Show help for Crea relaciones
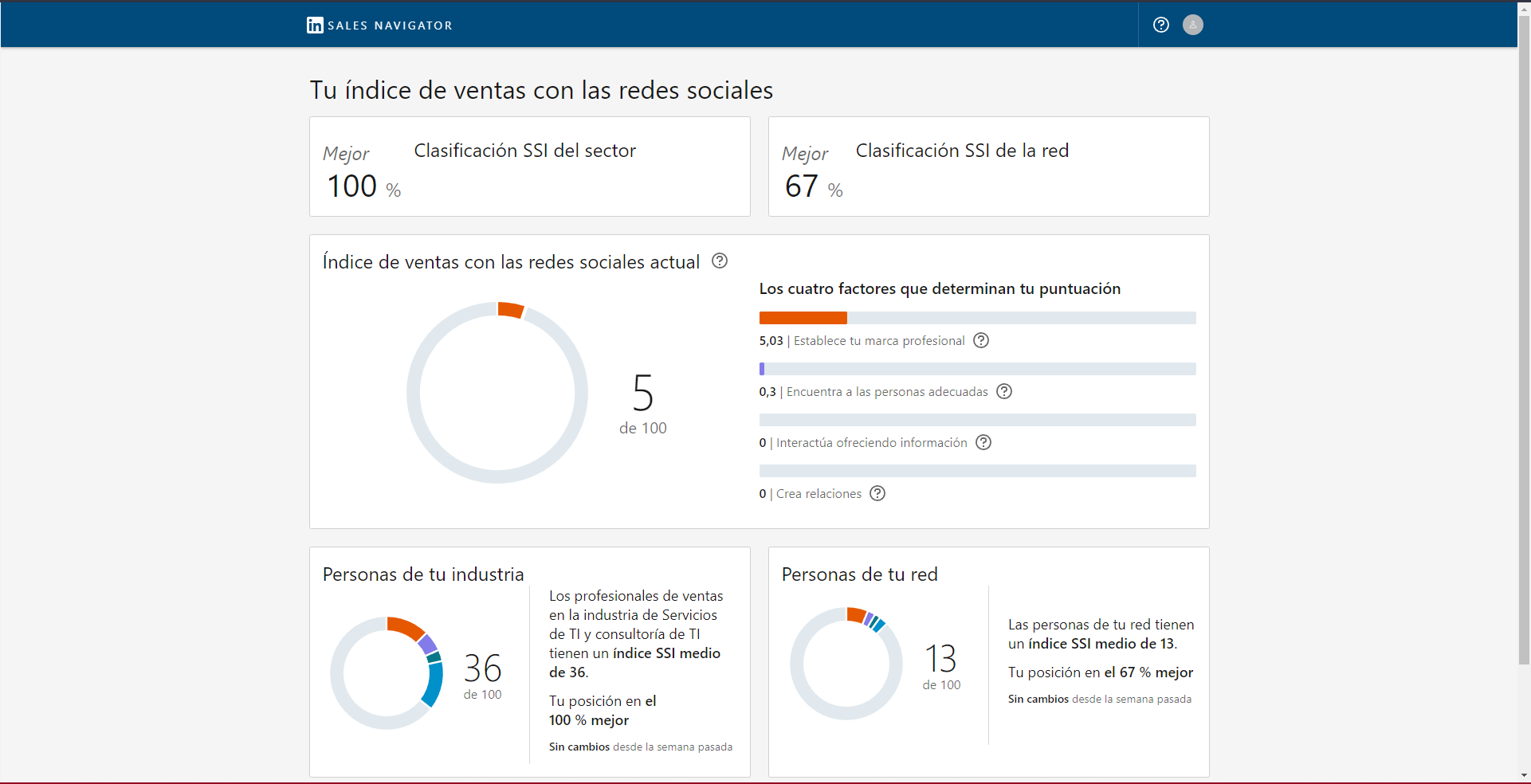This screenshot has width=1531, height=784. [x=877, y=493]
